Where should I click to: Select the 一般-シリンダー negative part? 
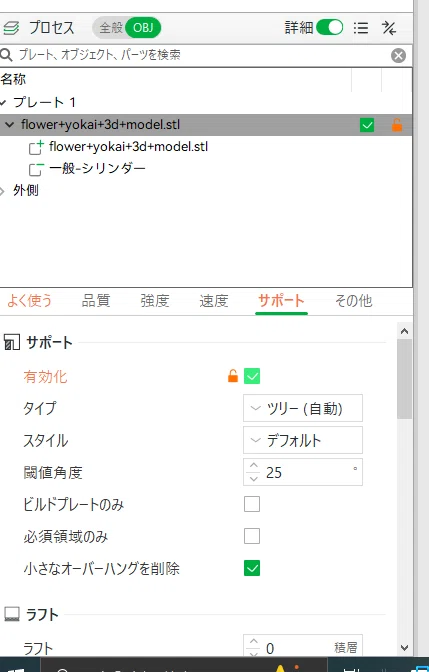(x=97, y=168)
